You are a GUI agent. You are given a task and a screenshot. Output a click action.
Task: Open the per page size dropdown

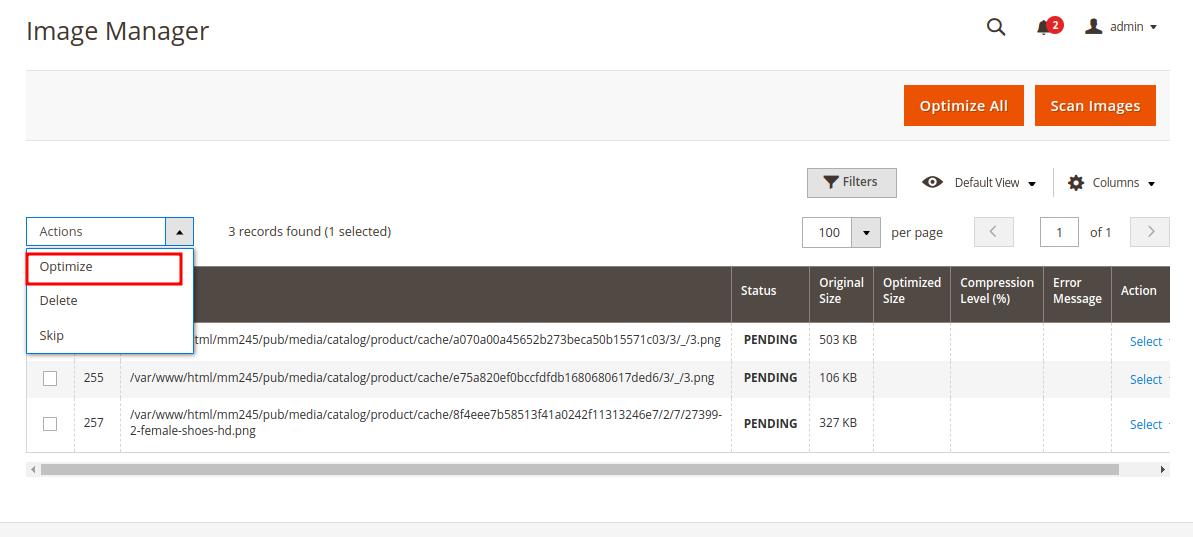tap(866, 233)
